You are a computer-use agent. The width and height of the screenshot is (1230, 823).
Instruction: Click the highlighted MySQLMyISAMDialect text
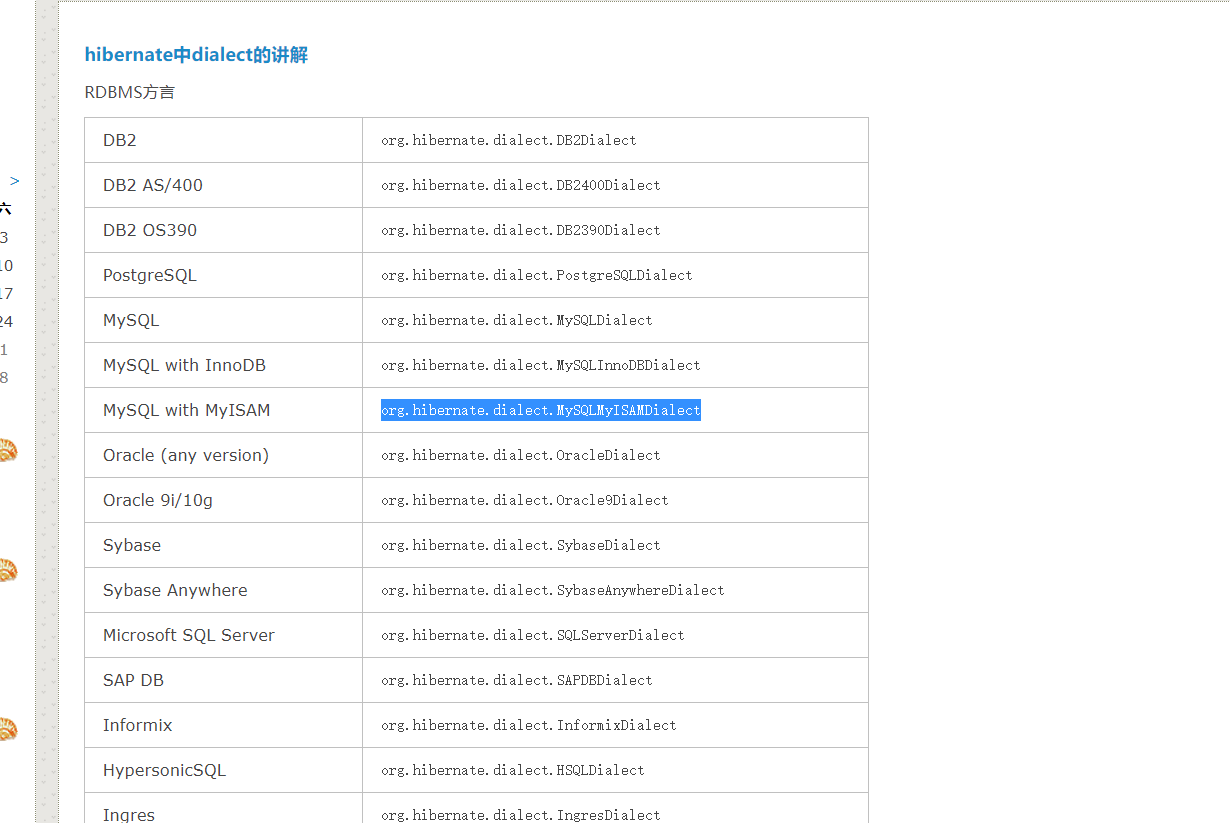click(540, 410)
